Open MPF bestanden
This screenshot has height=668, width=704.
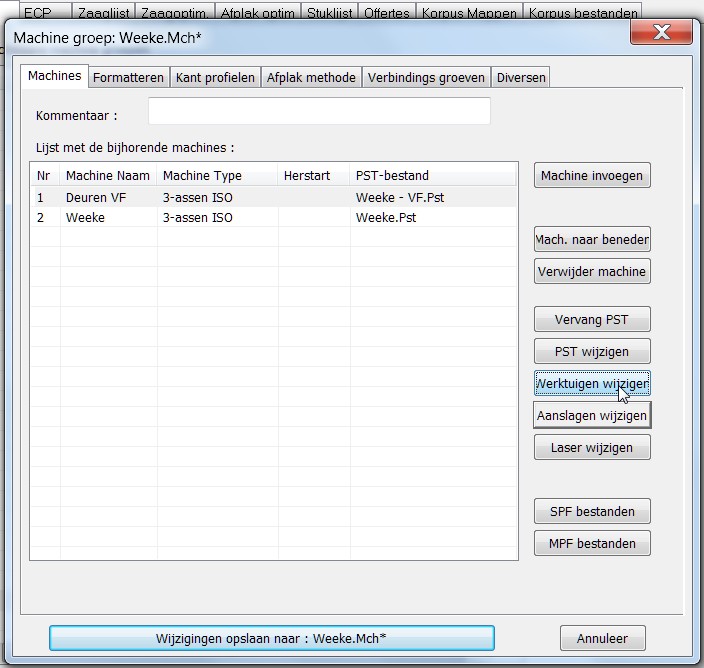(592, 543)
